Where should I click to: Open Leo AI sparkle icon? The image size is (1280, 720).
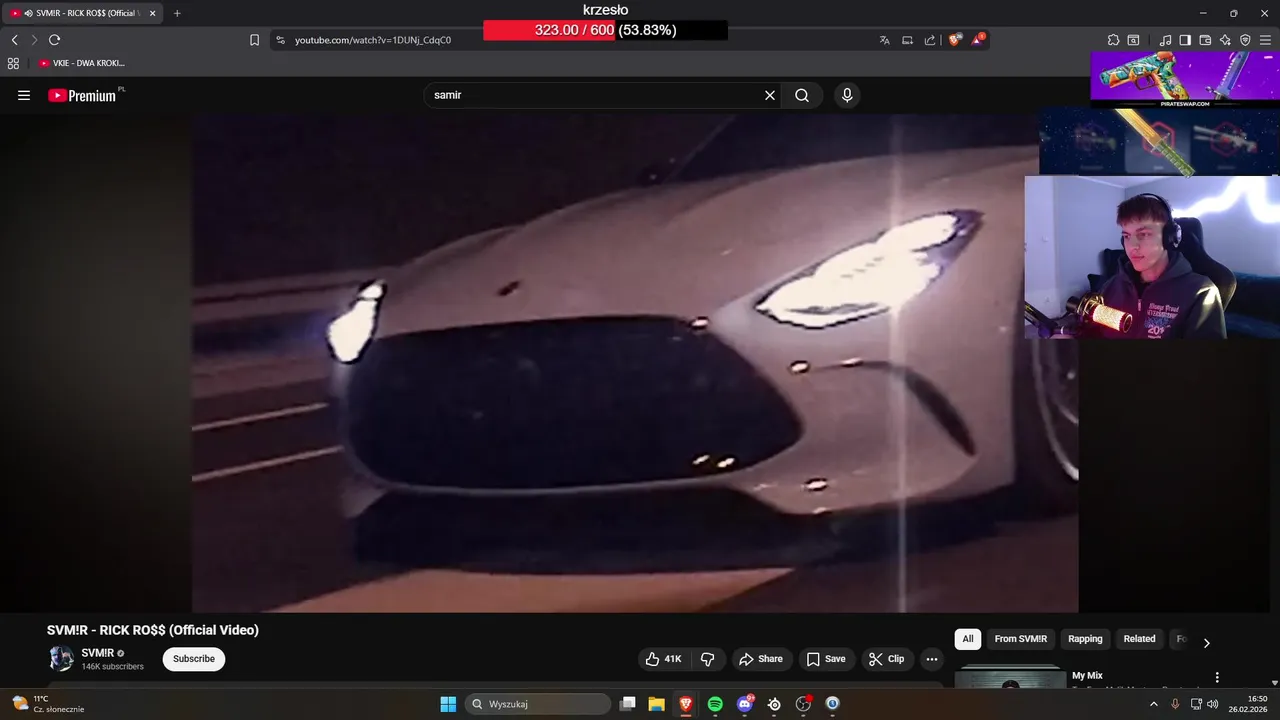tap(1225, 40)
